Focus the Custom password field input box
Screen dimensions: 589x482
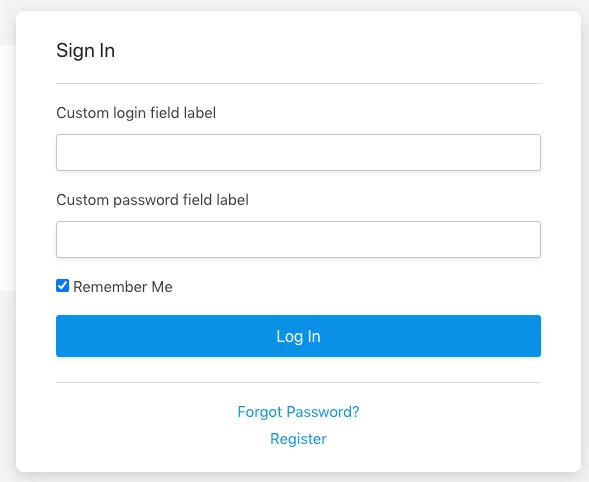point(298,239)
